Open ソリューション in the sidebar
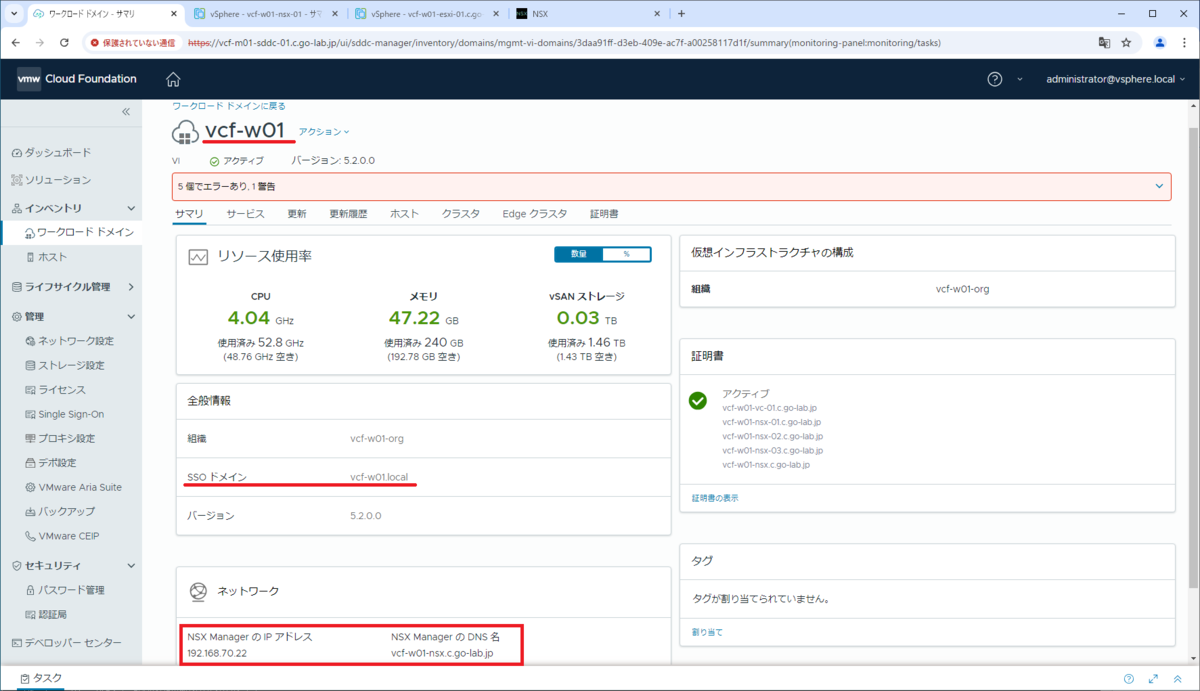1200x691 pixels. (58, 180)
